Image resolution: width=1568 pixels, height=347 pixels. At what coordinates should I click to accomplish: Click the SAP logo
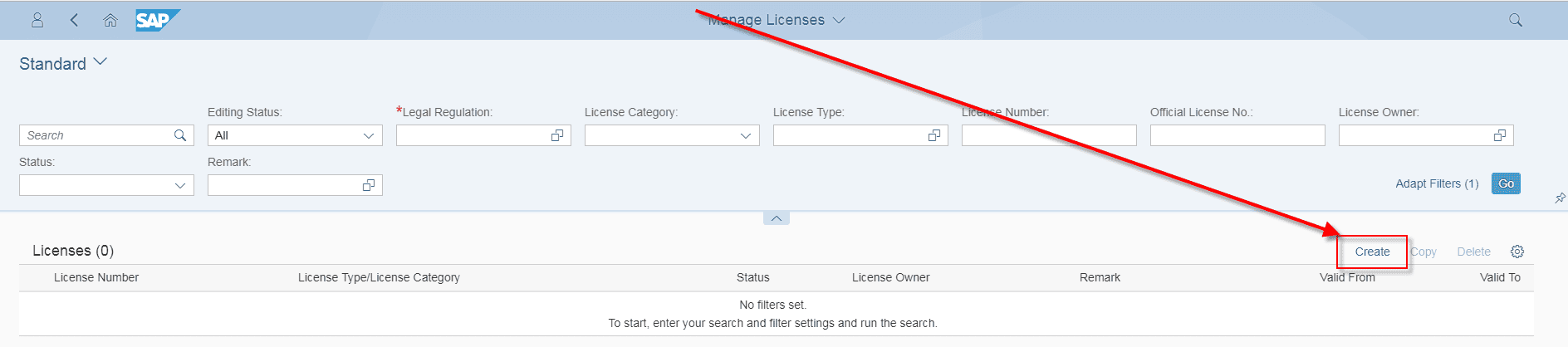[x=156, y=20]
